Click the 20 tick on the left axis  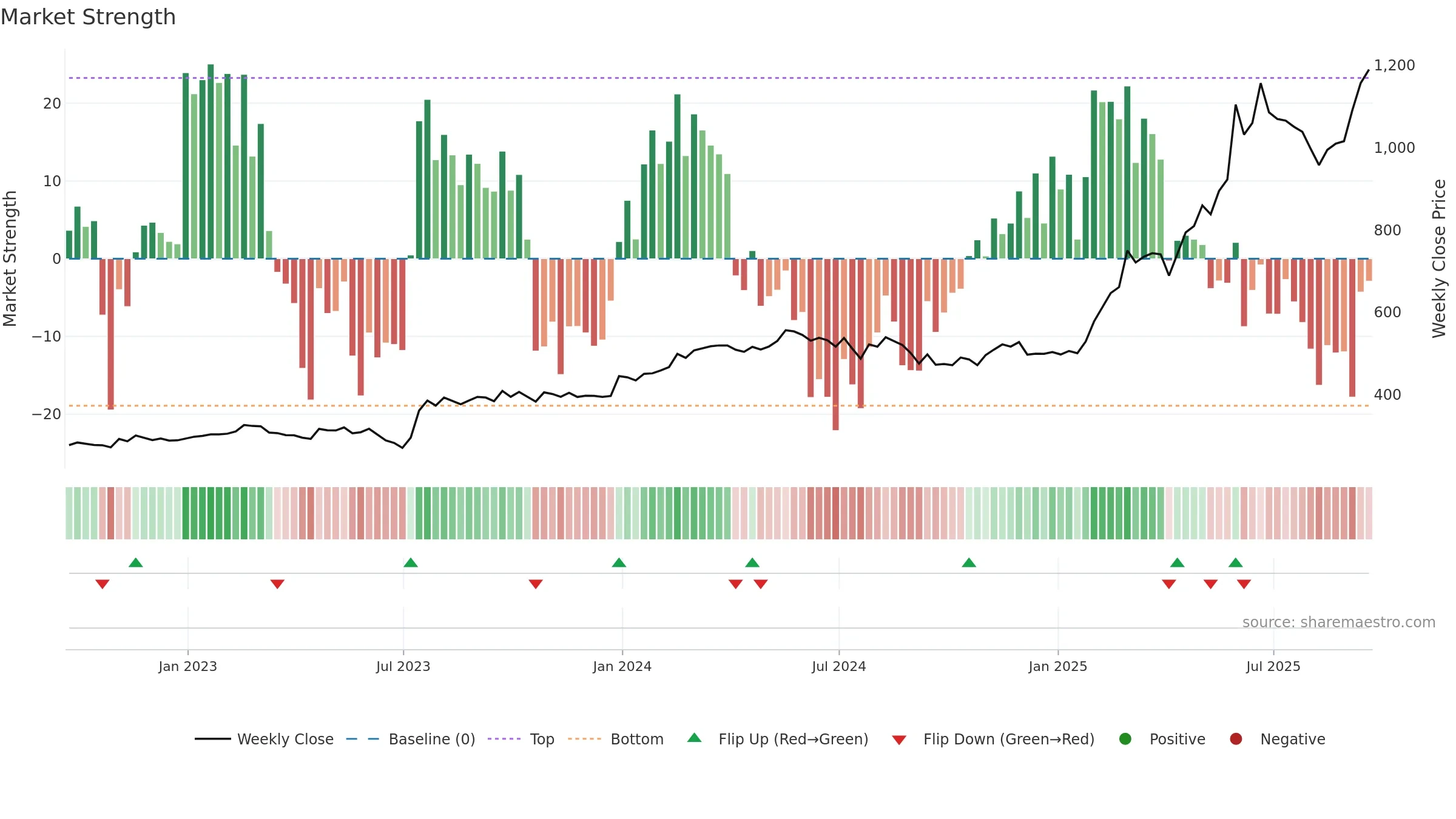click(52, 104)
